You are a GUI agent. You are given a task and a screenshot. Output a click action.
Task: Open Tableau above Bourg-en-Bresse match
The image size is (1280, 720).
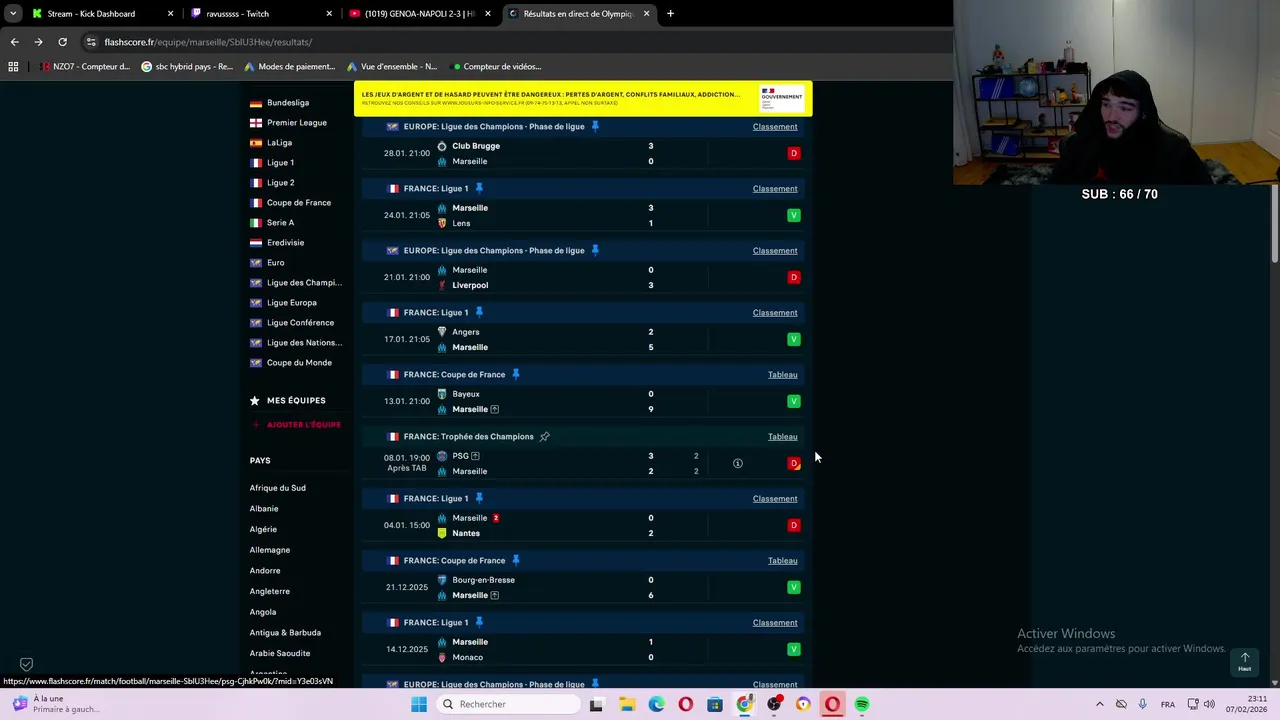tap(782, 560)
